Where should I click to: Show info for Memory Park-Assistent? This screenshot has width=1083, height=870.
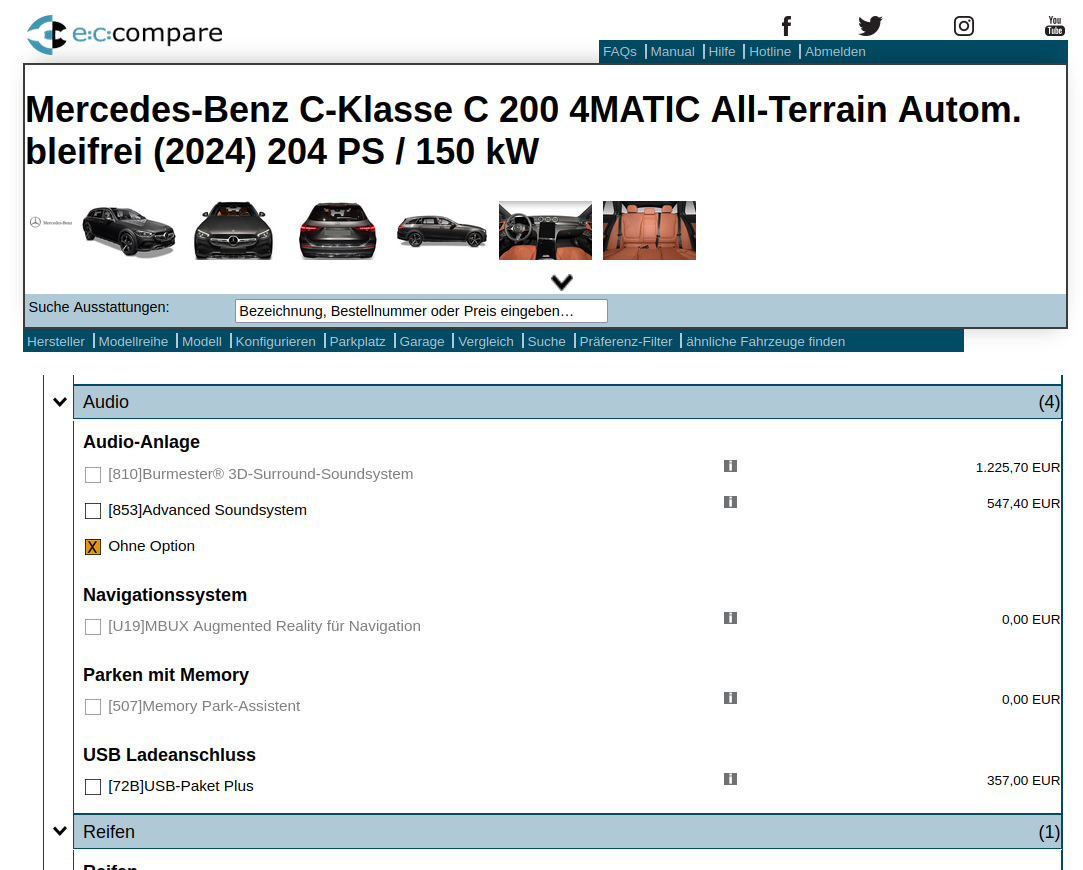pyautogui.click(x=730, y=698)
